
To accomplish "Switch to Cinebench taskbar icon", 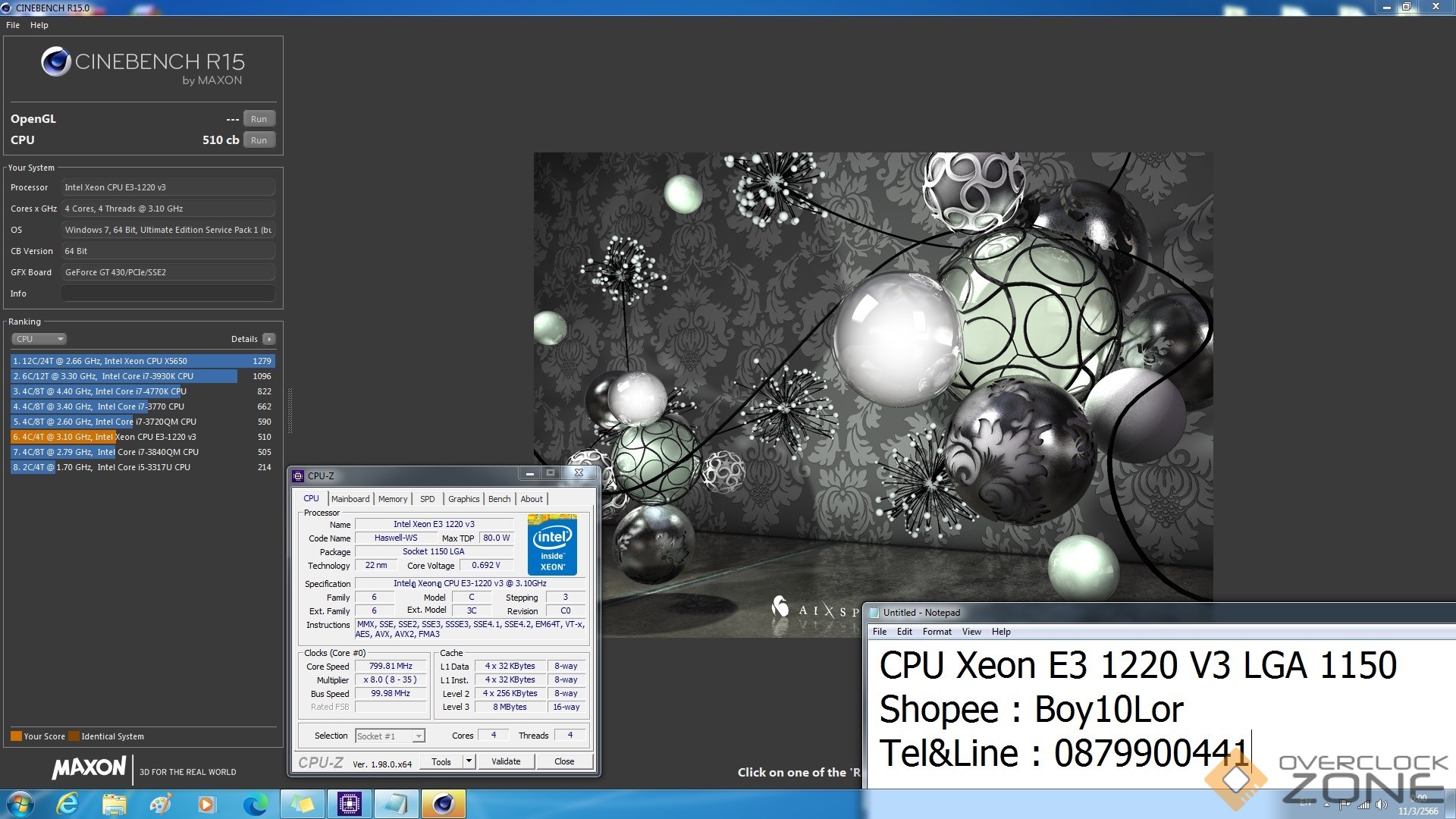I will click(x=444, y=803).
